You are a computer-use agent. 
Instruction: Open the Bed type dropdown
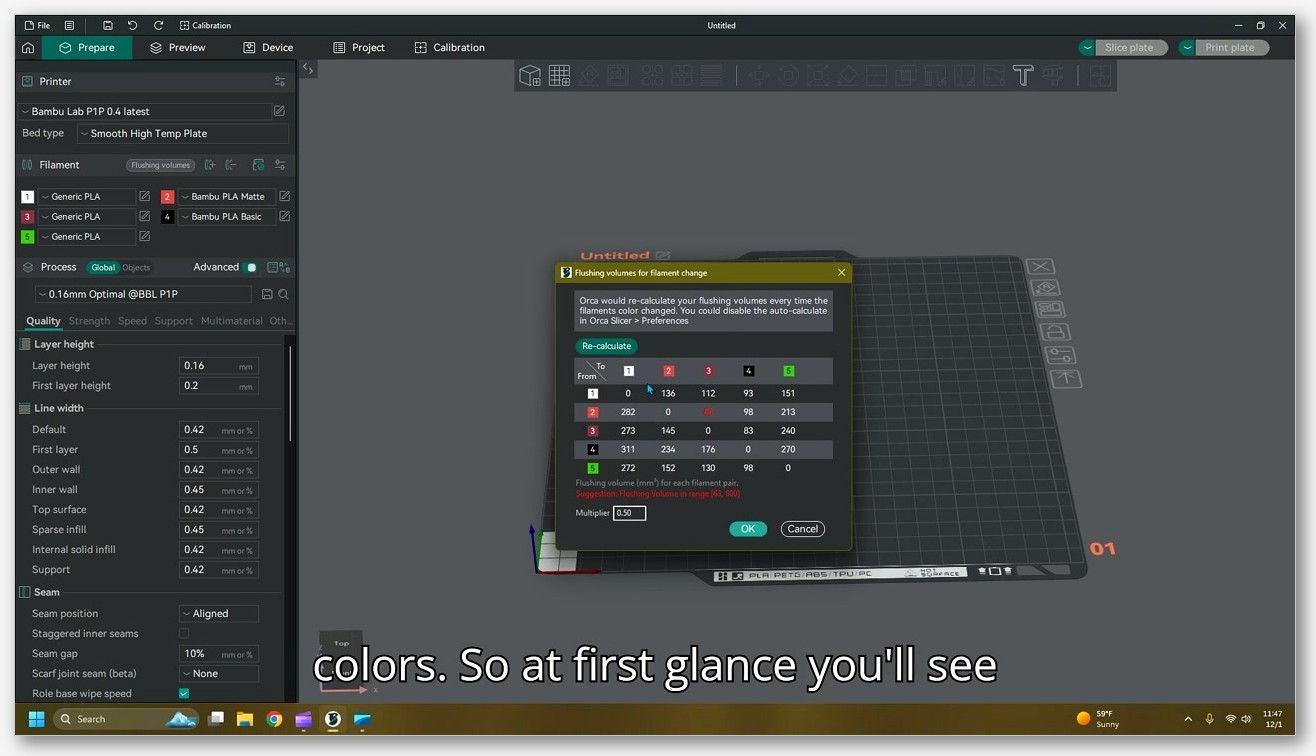(x=183, y=133)
